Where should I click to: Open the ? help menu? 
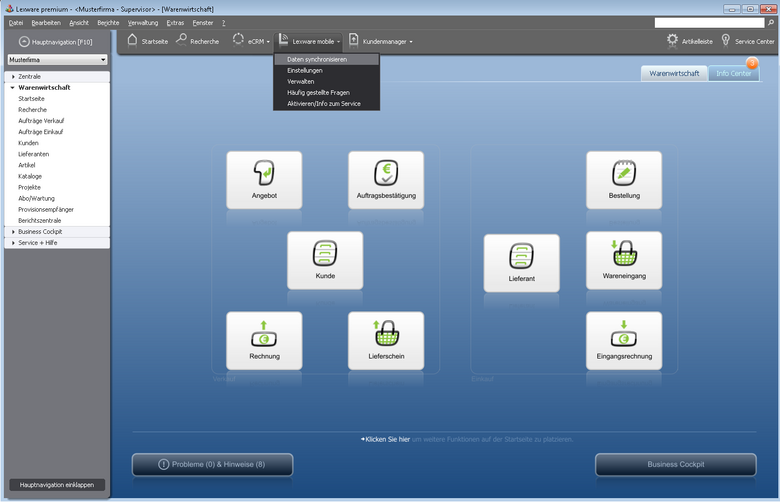pos(224,23)
